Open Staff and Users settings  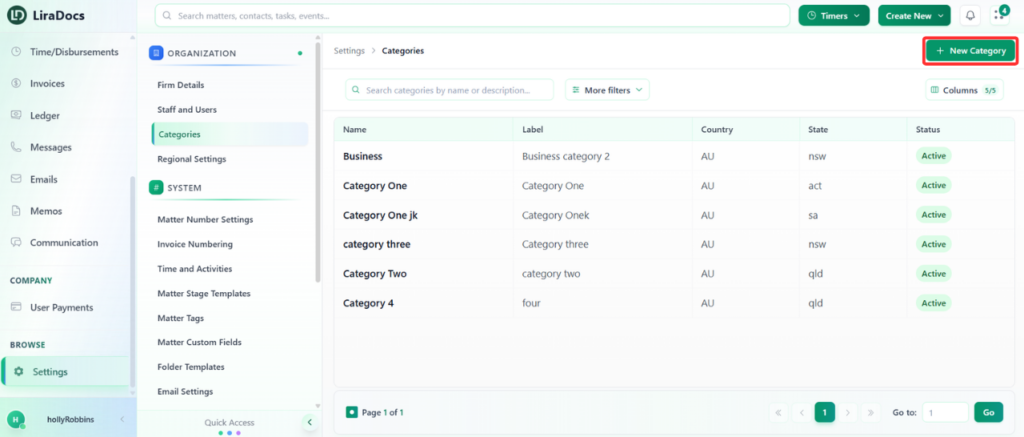point(187,110)
